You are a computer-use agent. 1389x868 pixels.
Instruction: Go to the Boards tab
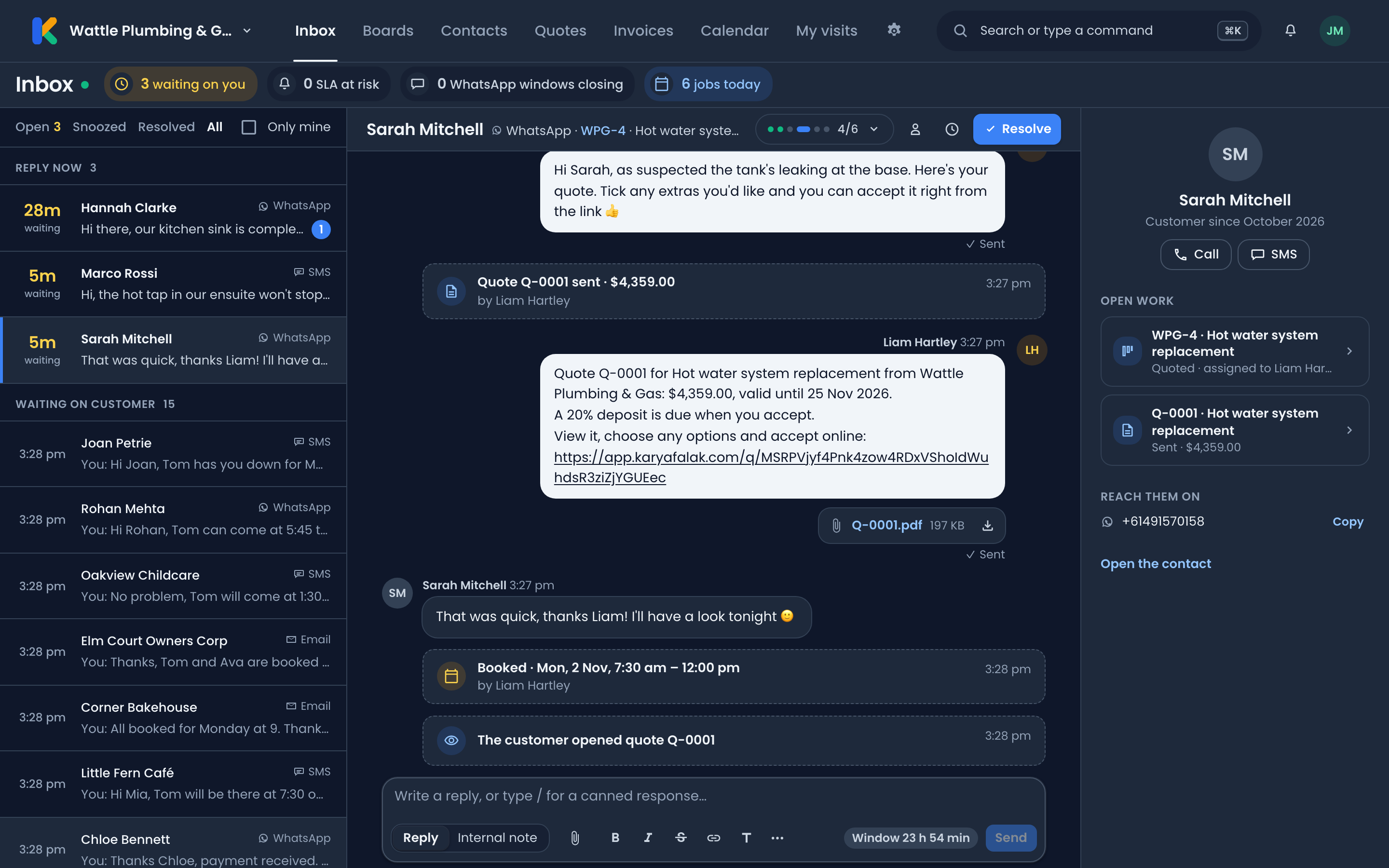click(387, 30)
